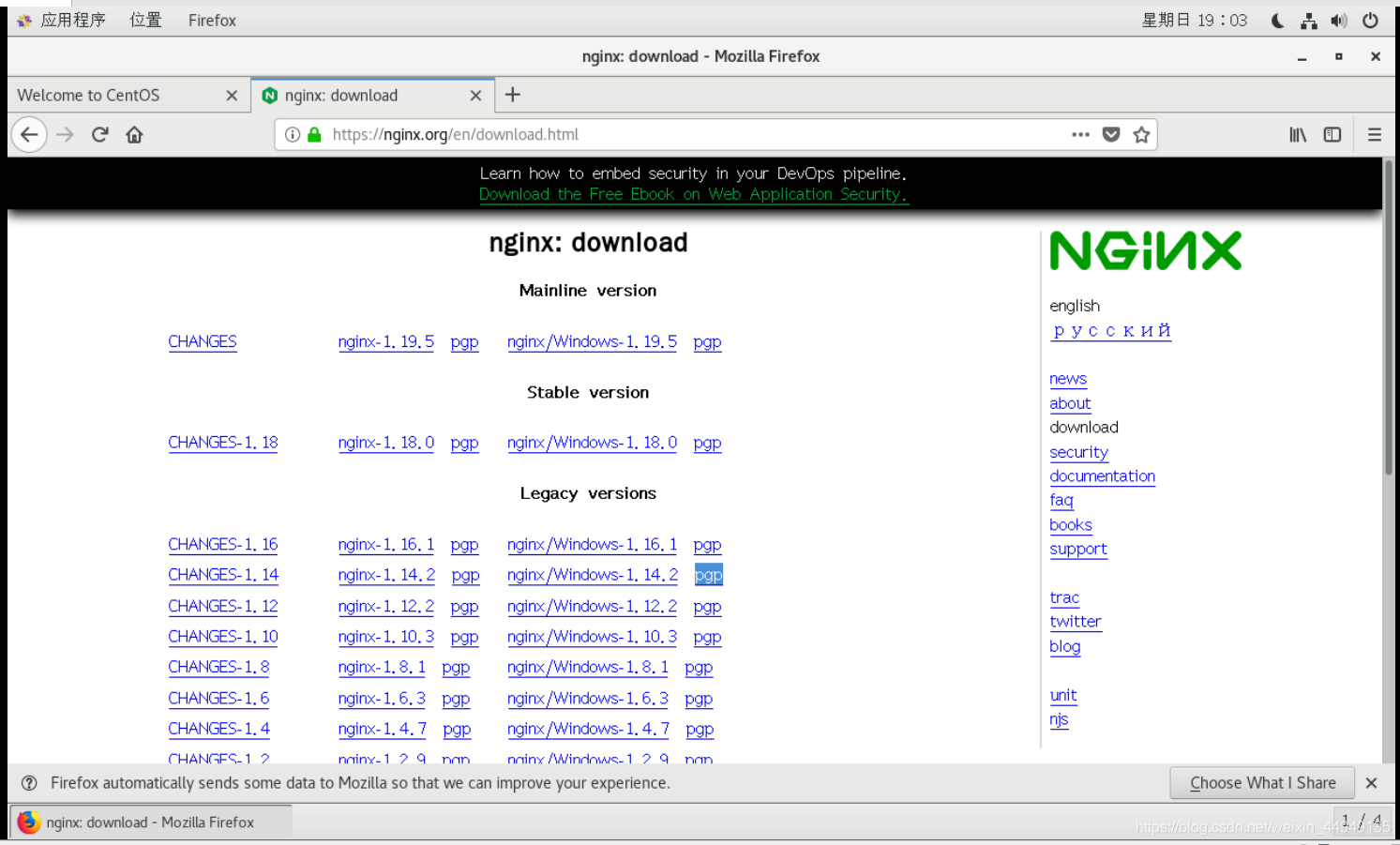Open the Firefox menu in top panel

212,21
